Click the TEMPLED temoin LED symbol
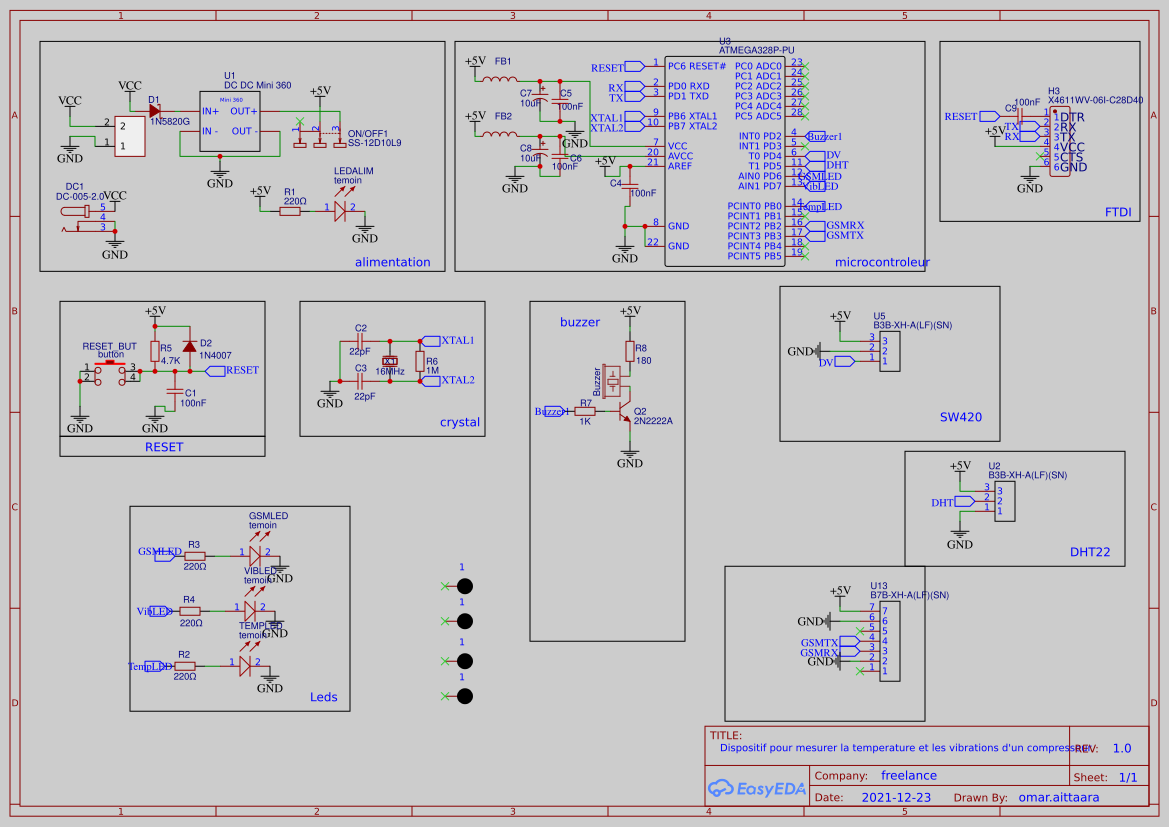This screenshot has width=1169, height=827. (x=245, y=665)
